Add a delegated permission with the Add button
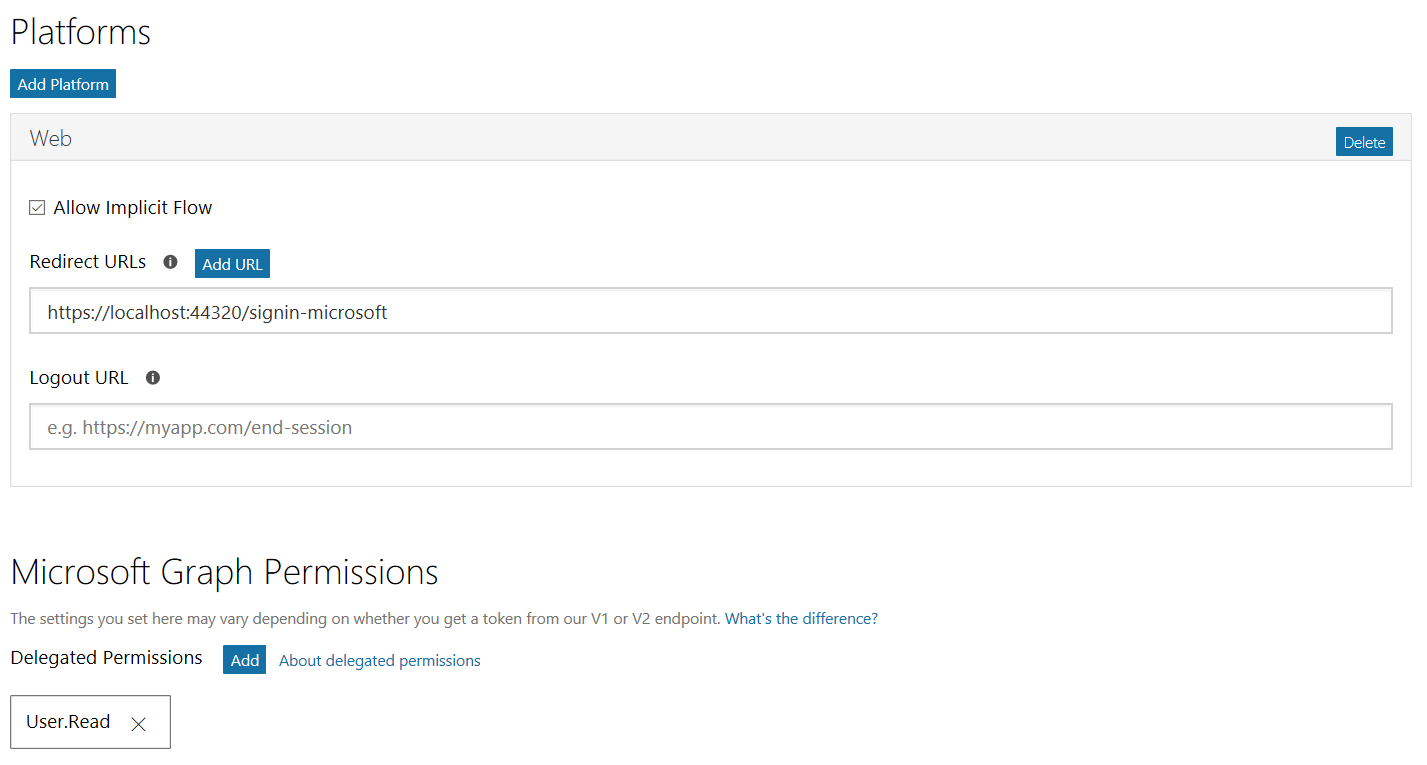 tap(245, 660)
